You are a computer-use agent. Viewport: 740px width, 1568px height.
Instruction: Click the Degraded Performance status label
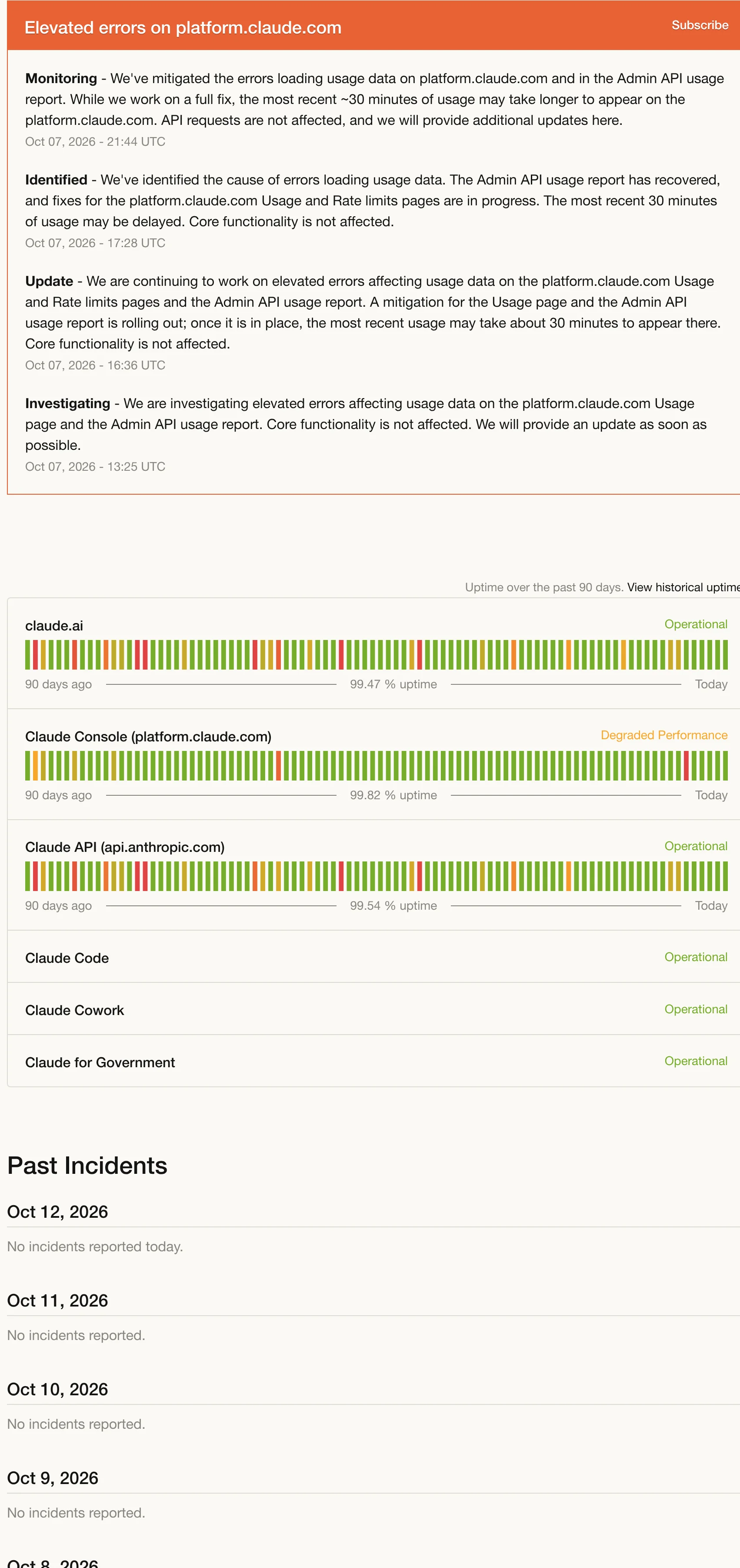click(x=664, y=735)
